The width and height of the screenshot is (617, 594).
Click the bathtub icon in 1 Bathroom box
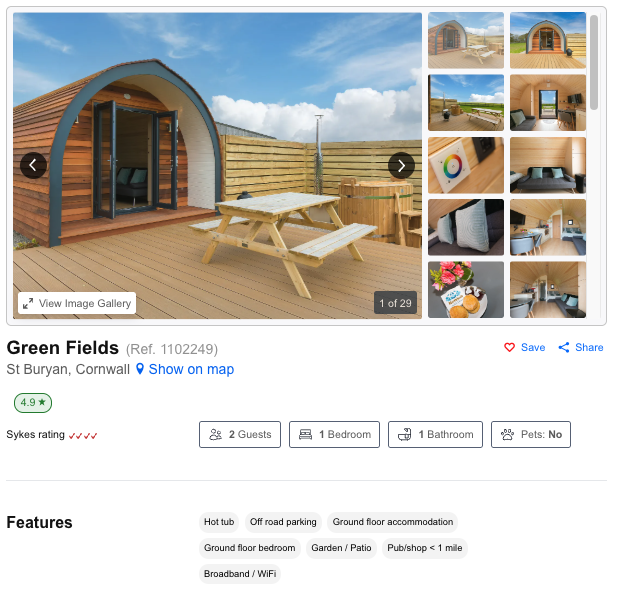(405, 434)
